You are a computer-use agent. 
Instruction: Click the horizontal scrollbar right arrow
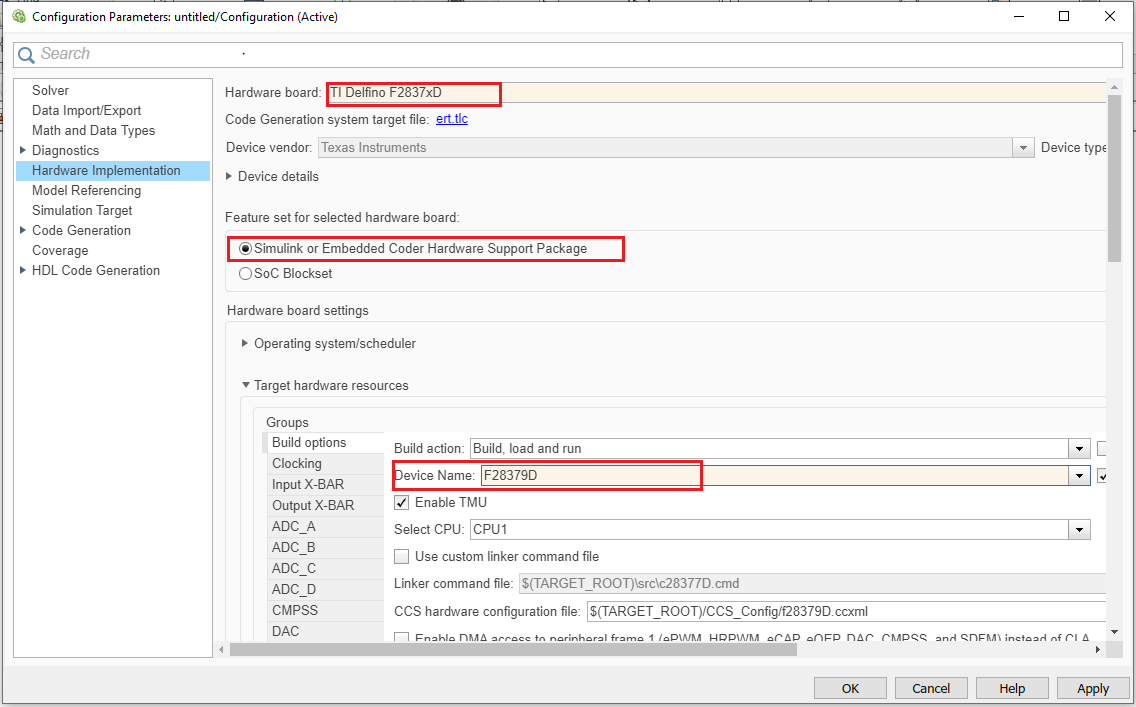point(1098,650)
